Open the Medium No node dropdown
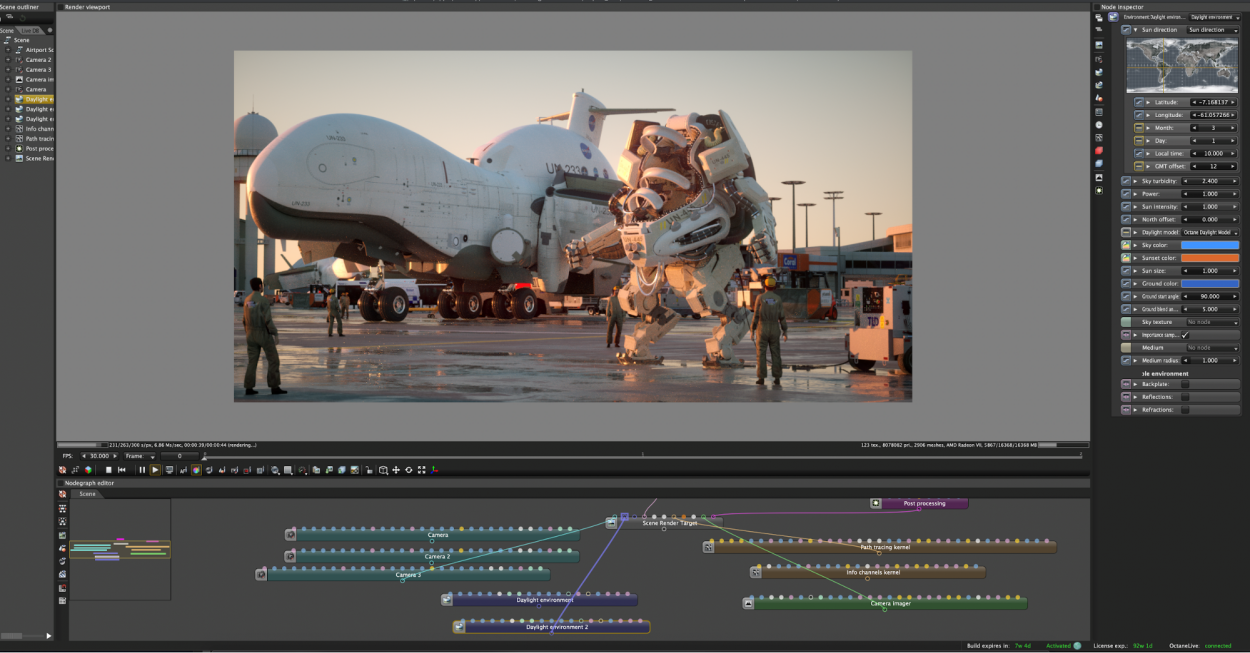 1211,347
